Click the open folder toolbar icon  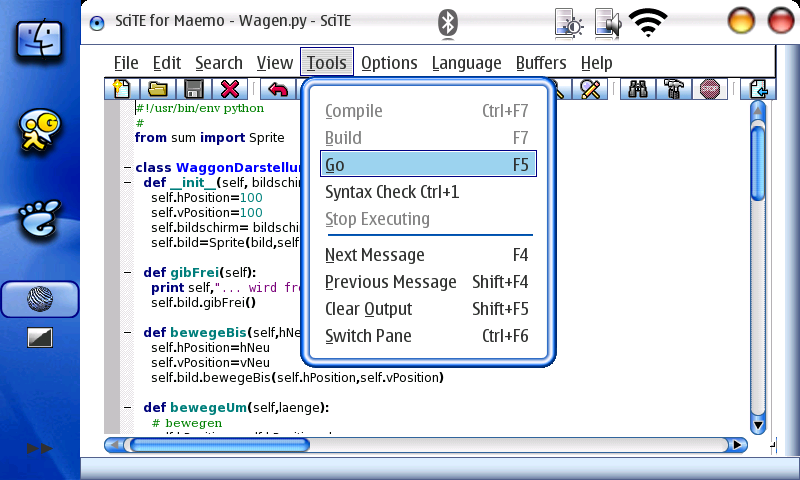click(158, 89)
